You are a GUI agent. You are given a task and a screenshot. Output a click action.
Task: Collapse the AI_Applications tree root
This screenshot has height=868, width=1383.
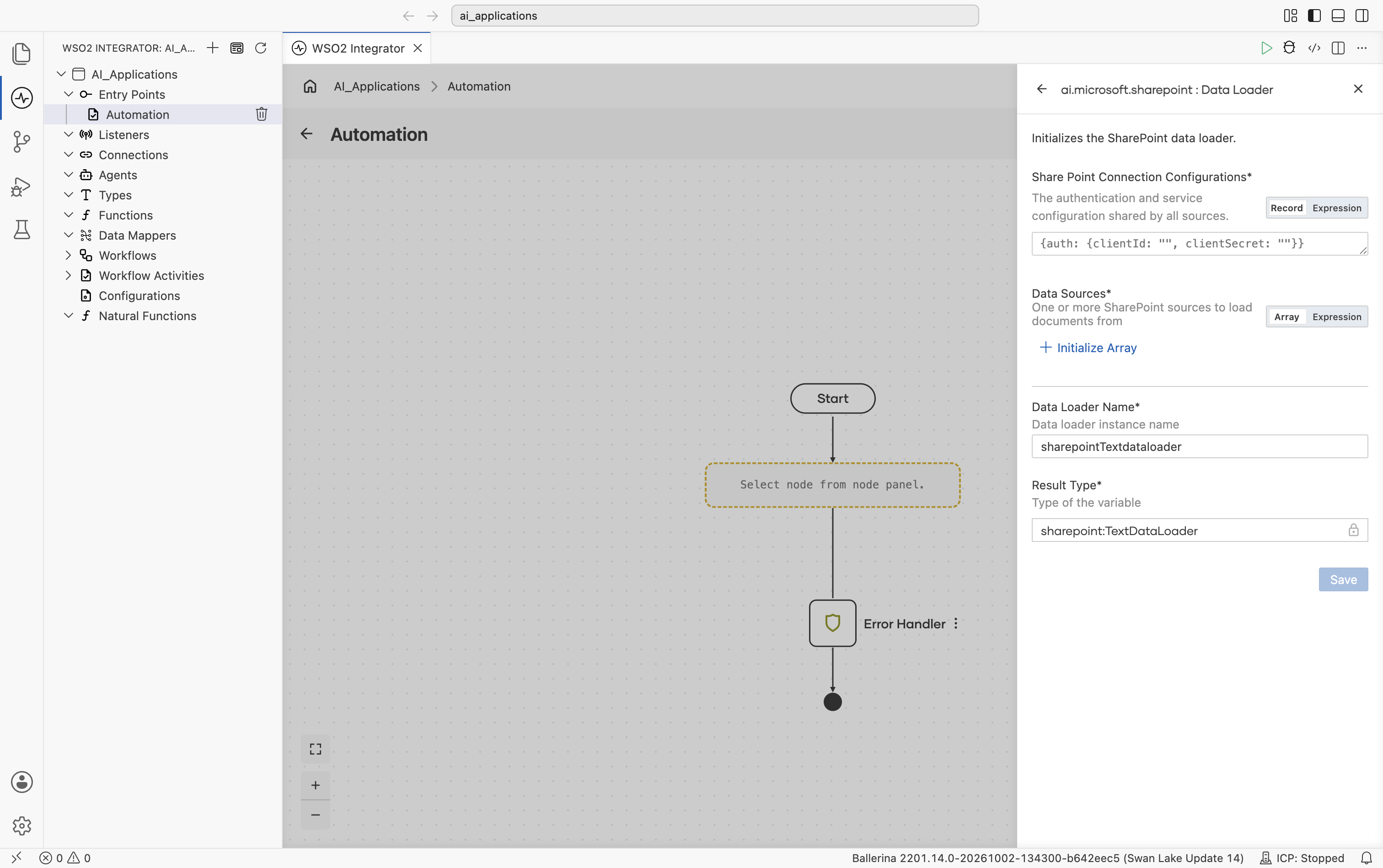coord(61,74)
